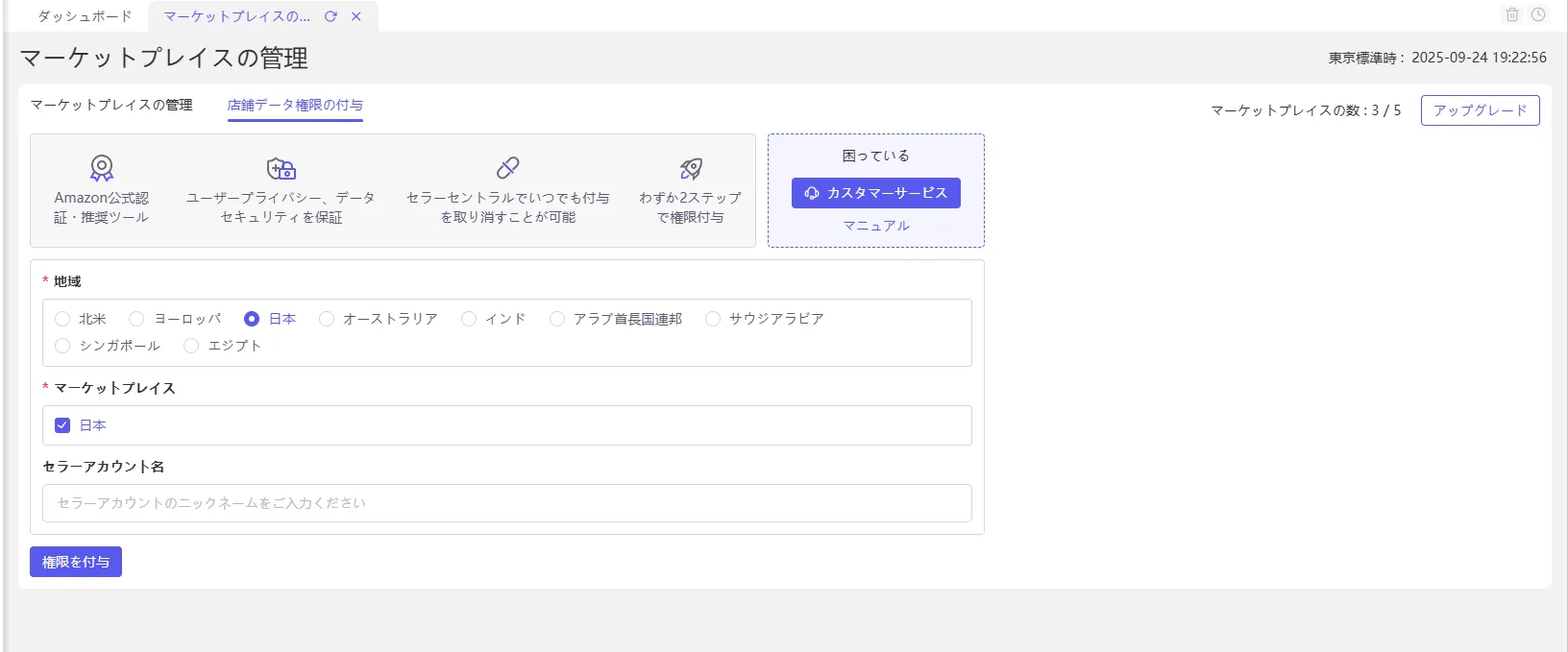1568x652 pixels.
Task: Click the rocket 2-step icon
Action: 691,169
